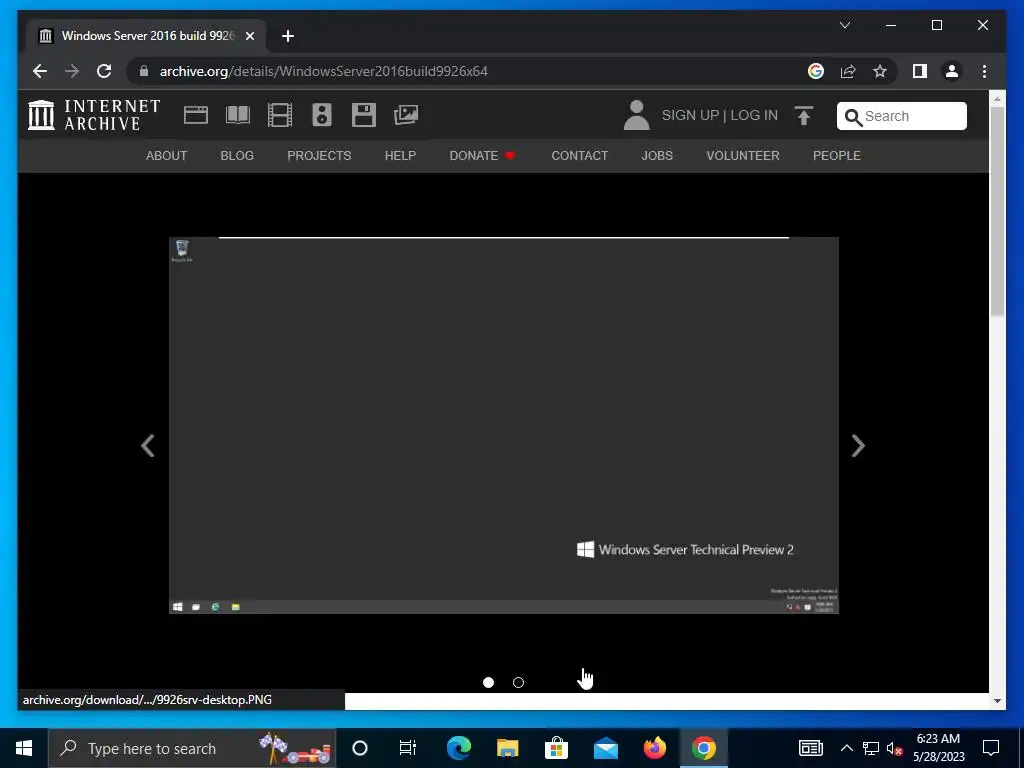Open a new tab

(287, 36)
